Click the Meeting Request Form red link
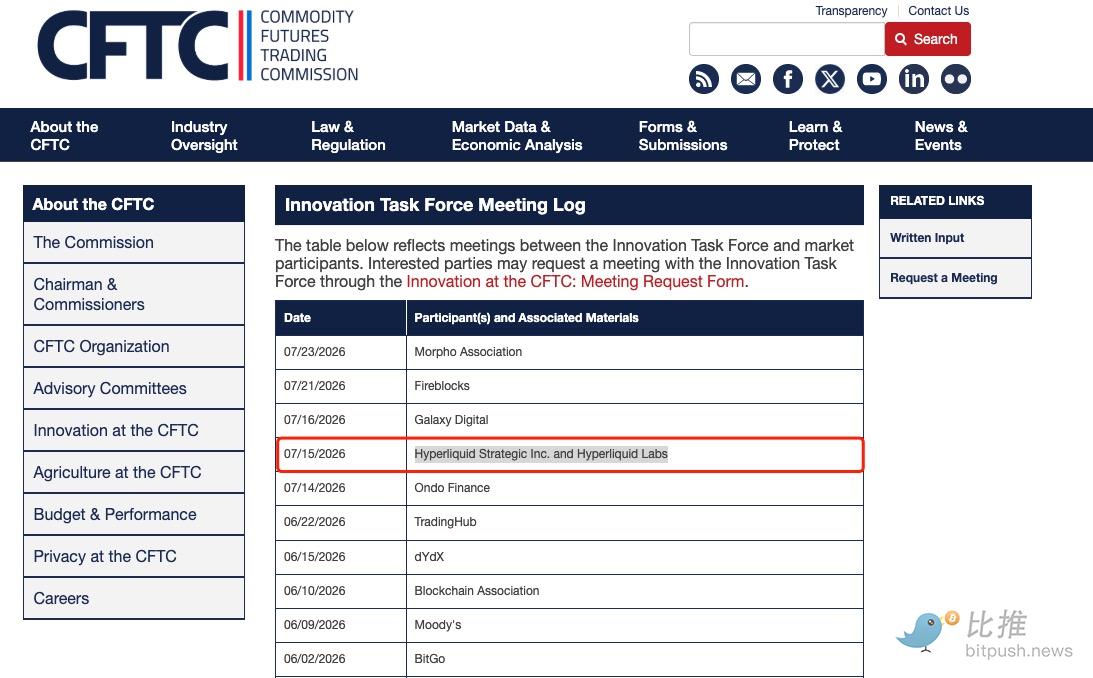This screenshot has width=1093, height=678. point(575,282)
